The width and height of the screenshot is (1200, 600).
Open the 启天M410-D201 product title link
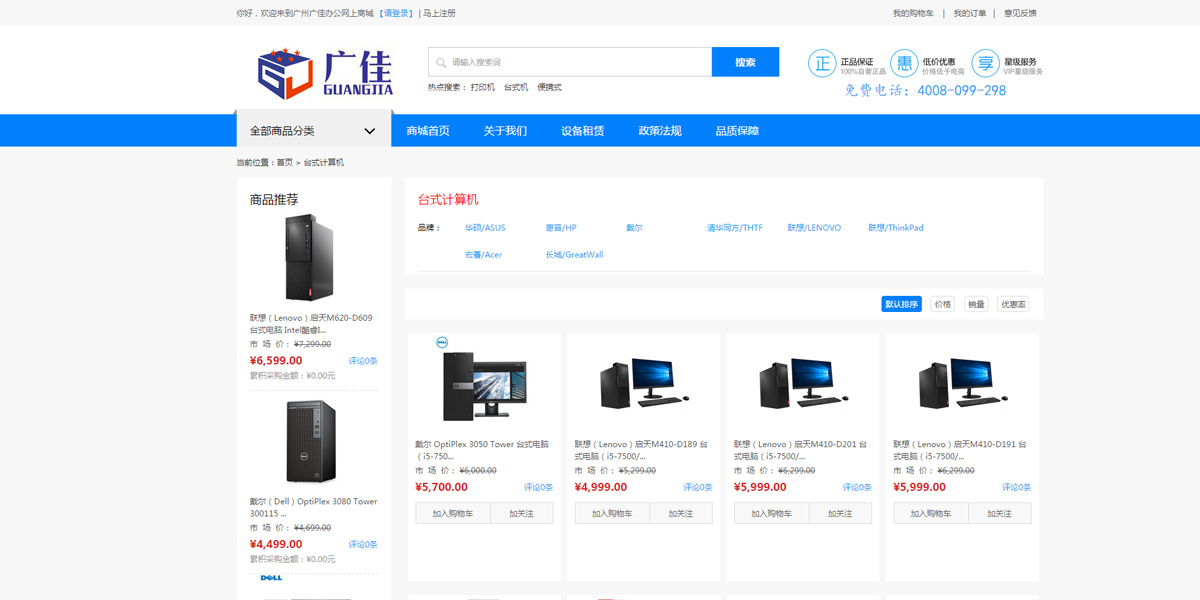[x=801, y=450]
